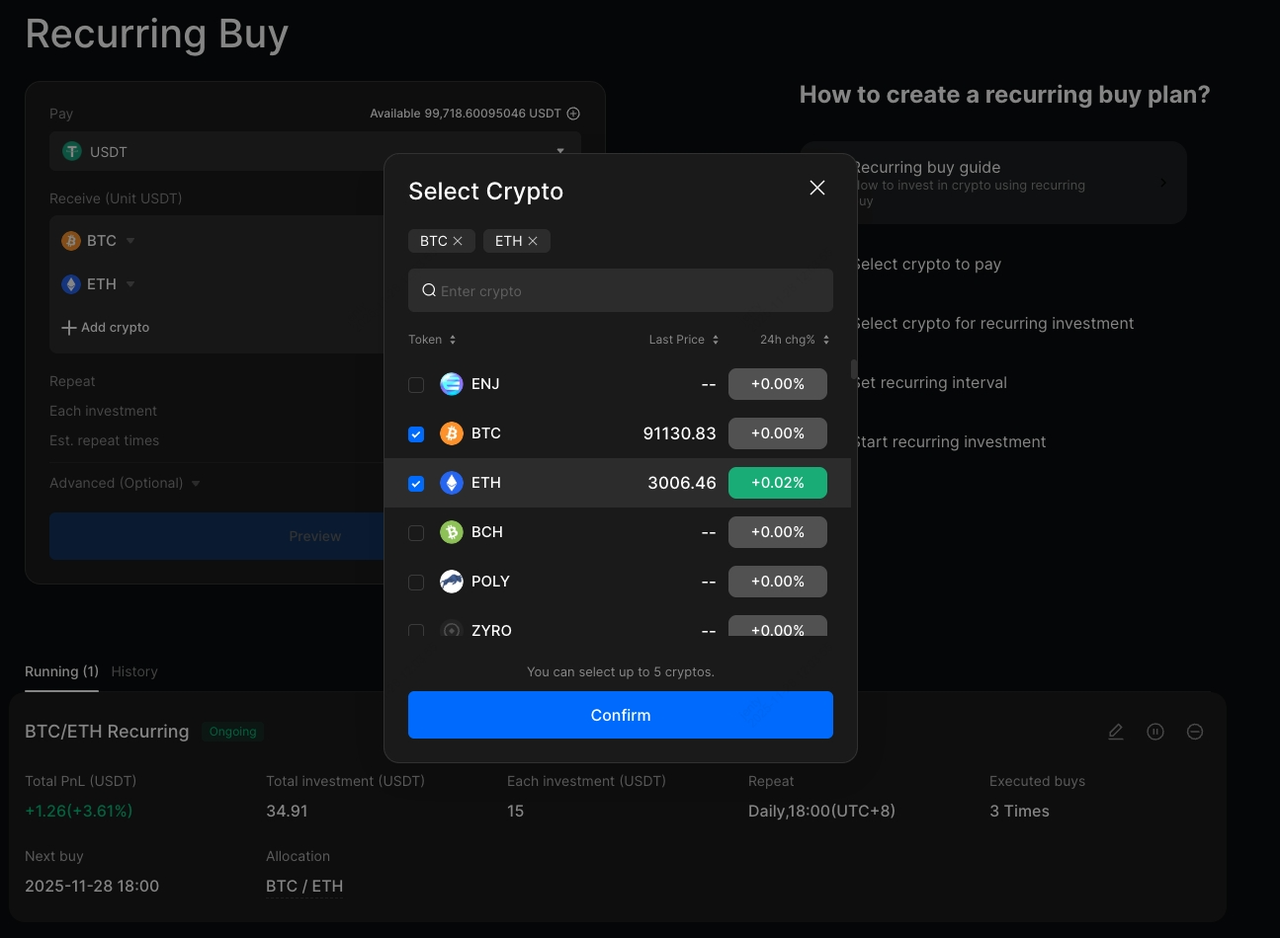Sort by Last Price column
Viewport: 1280px width, 938px height.
[x=683, y=340]
